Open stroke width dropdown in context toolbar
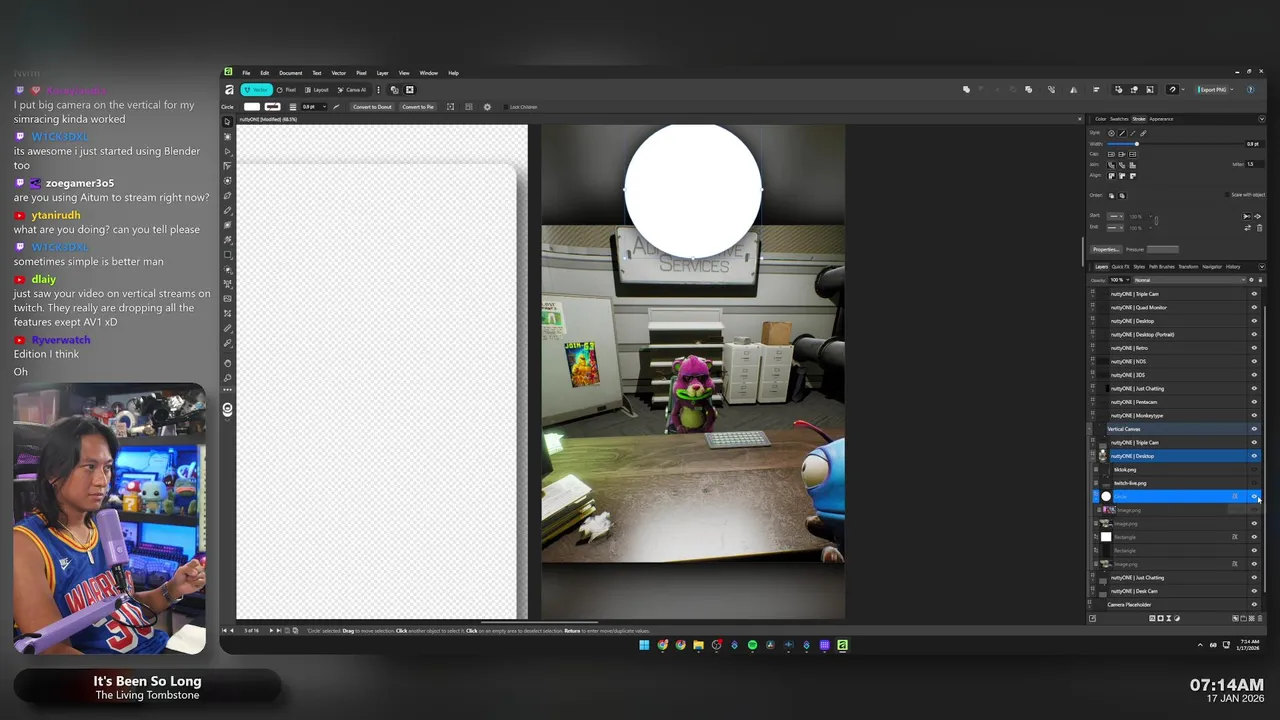 [324, 107]
